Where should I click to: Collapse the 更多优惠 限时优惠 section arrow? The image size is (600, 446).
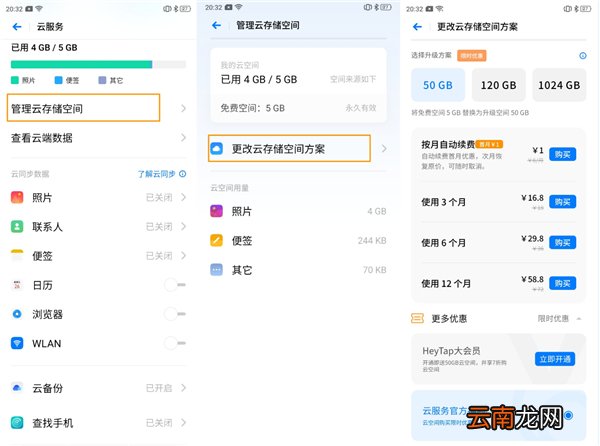pos(579,319)
